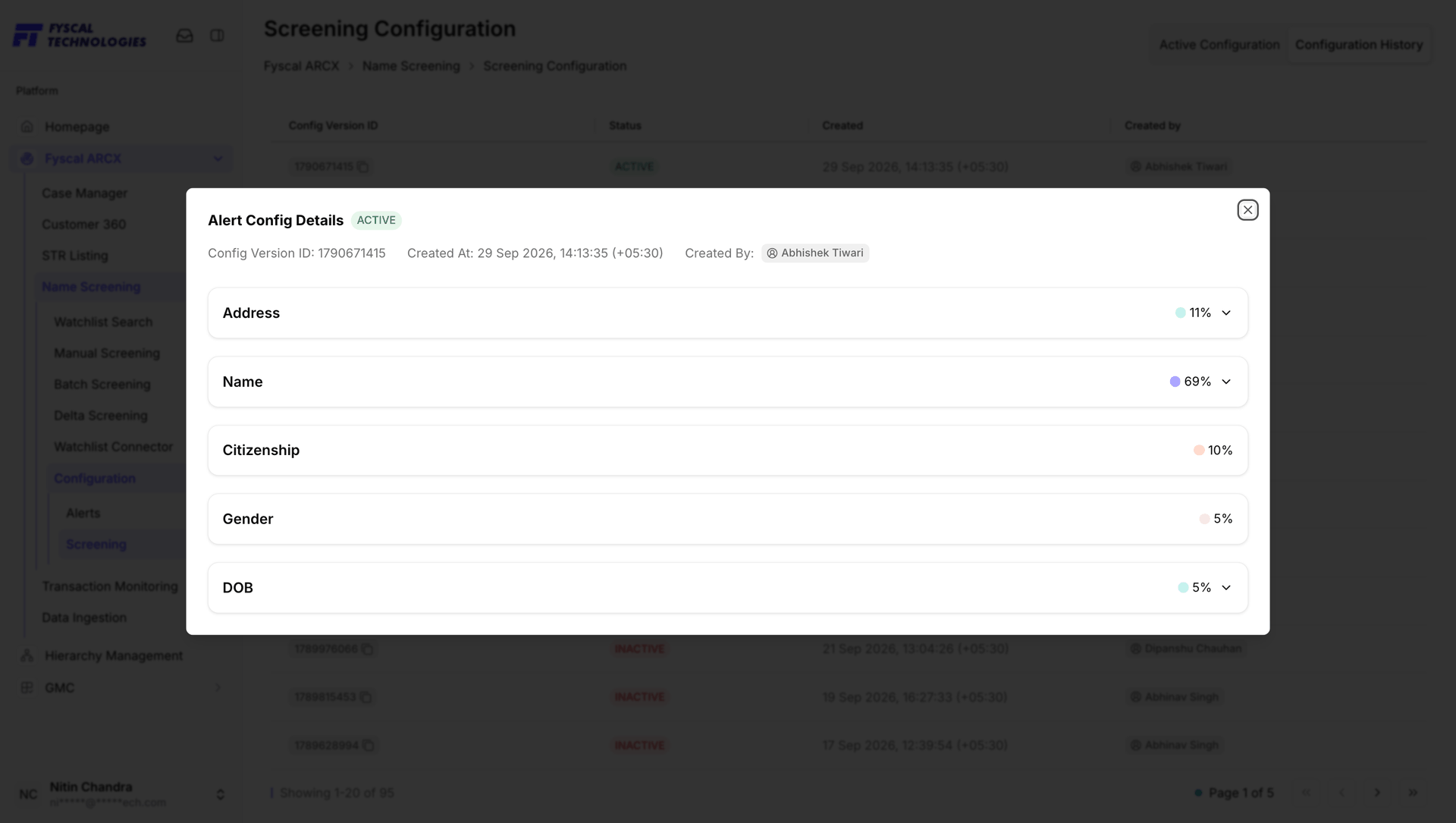Image resolution: width=1456 pixels, height=823 pixels.
Task: Copy config version ID 1790671415
Action: (363, 167)
